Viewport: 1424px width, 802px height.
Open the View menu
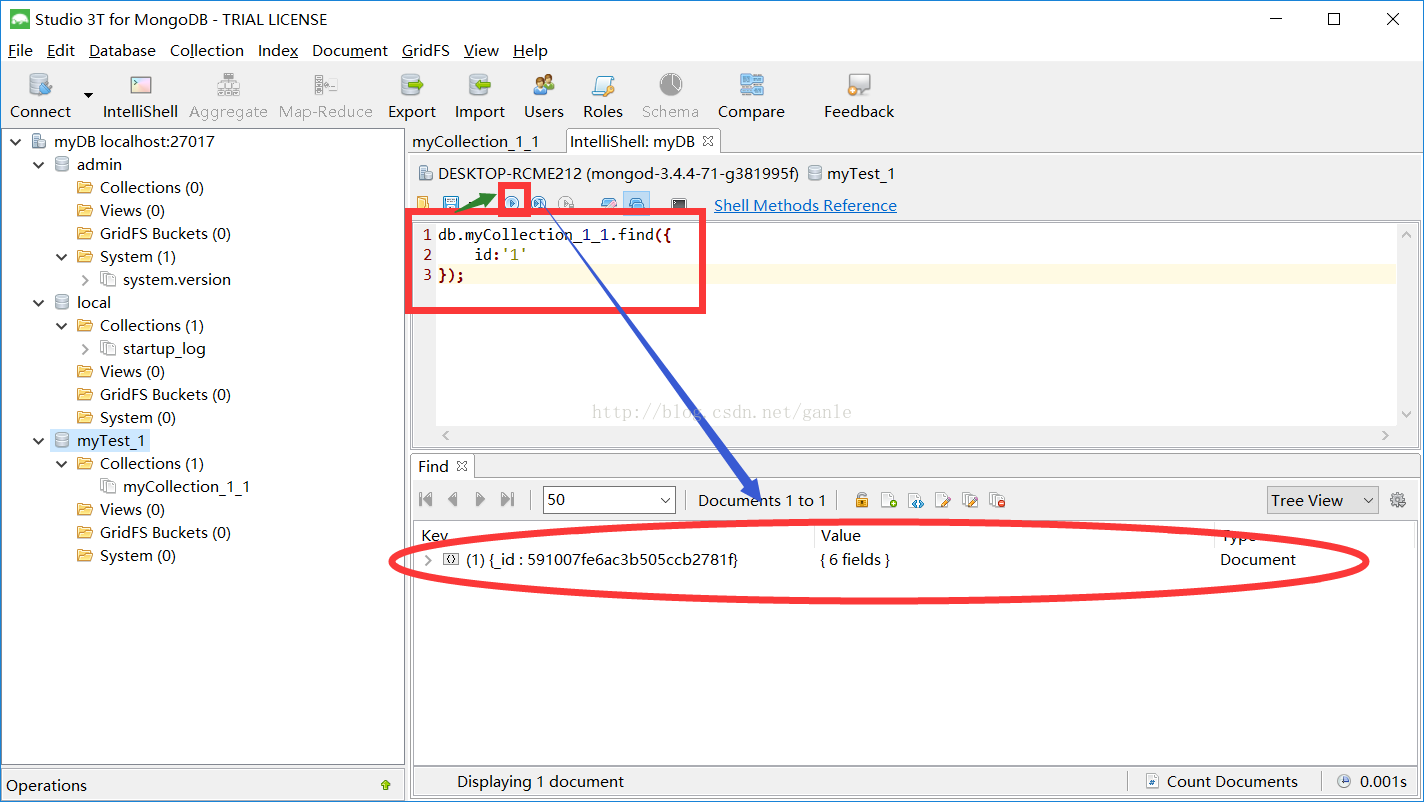click(481, 50)
